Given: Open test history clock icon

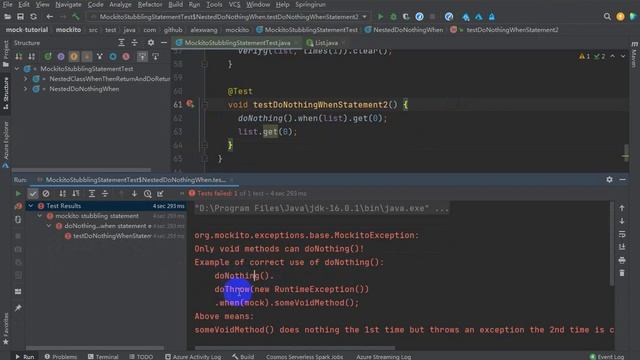Looking at the screenshot, I should click(148, 193).
